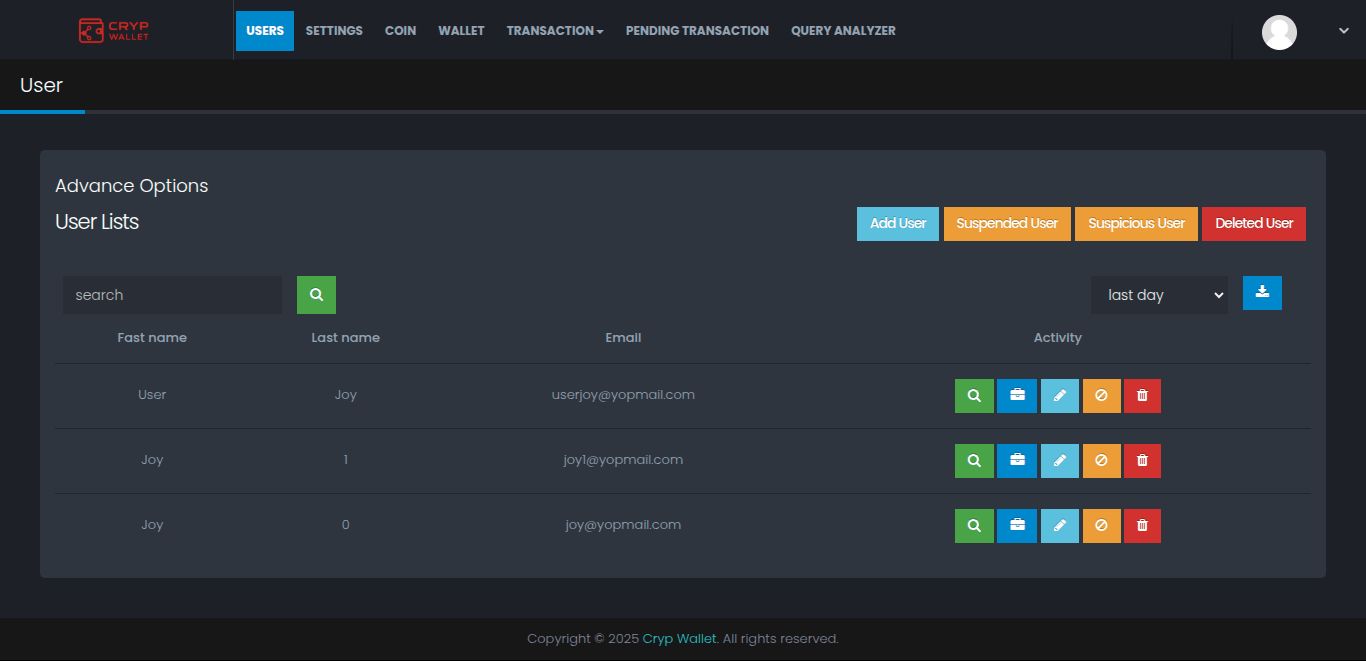Image resolution: width=1366 pixels, height=661 pixels.
Task: Focus the user search input field
Action: pyautogui.click(x=172, y=295)
